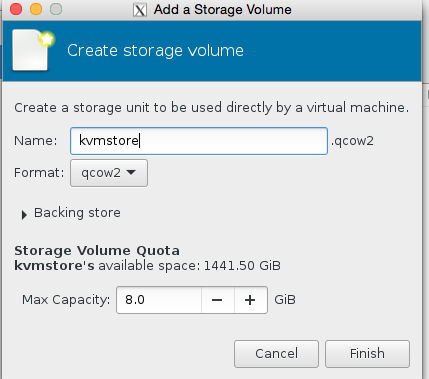Click the Add a Storage Volume title
This screenshot has width=429, height=379.
point(223,10)
